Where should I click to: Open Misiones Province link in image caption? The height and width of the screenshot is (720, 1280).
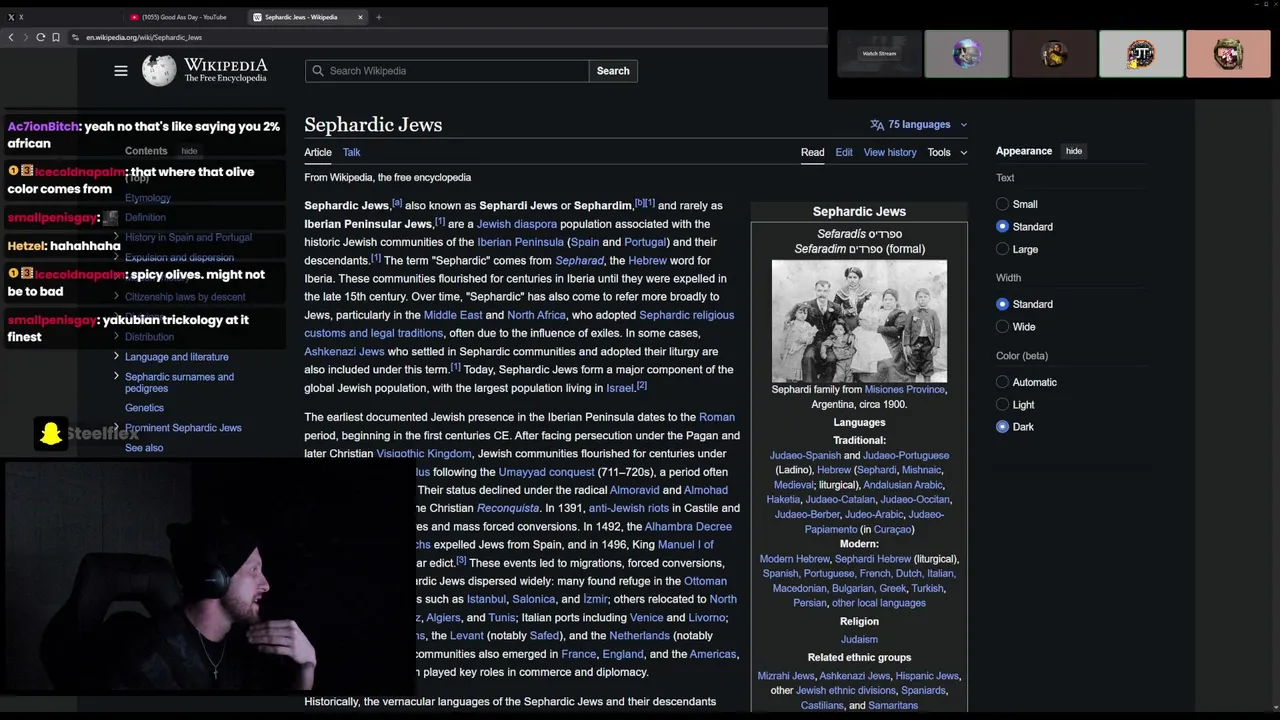(905, 390)
